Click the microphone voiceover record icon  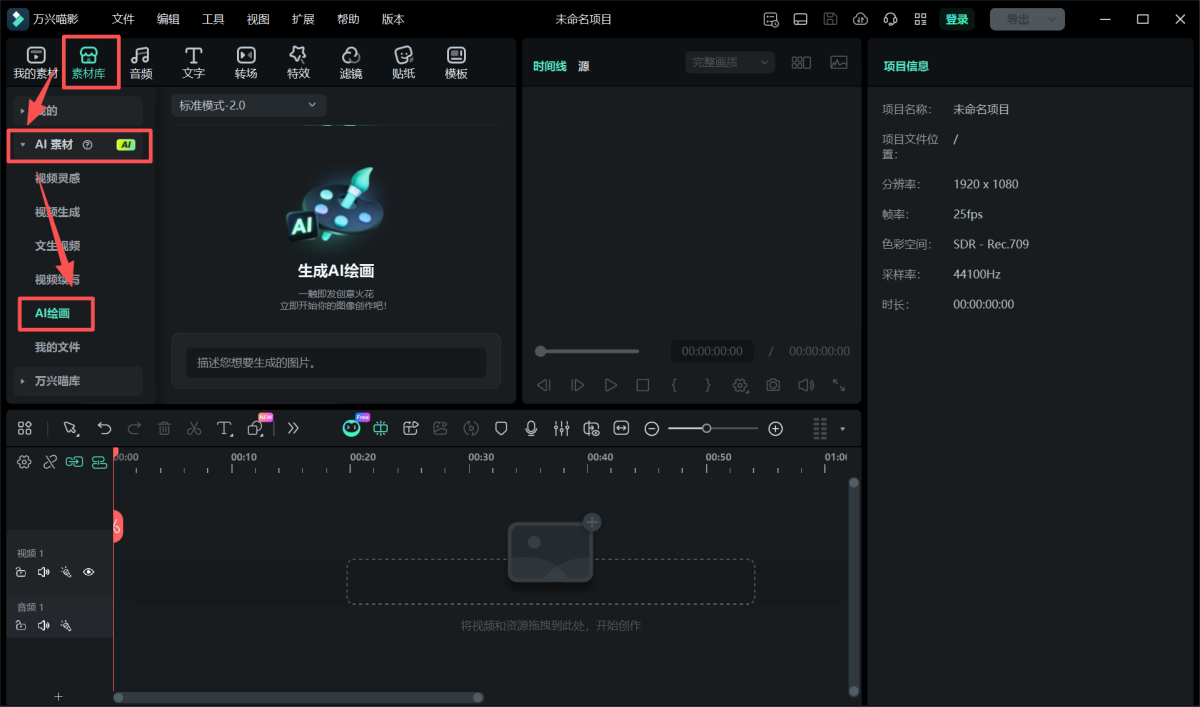531,428
